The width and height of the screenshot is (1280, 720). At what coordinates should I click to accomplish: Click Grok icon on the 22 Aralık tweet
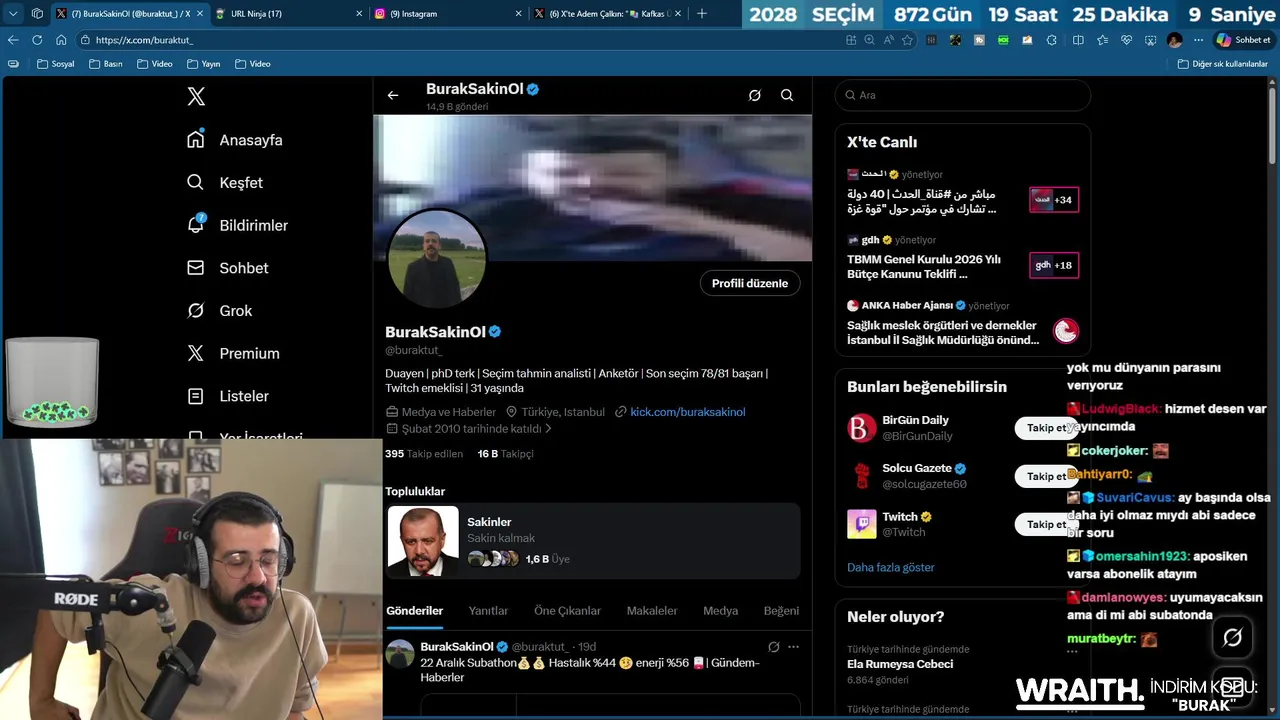[x=773, y=647]
